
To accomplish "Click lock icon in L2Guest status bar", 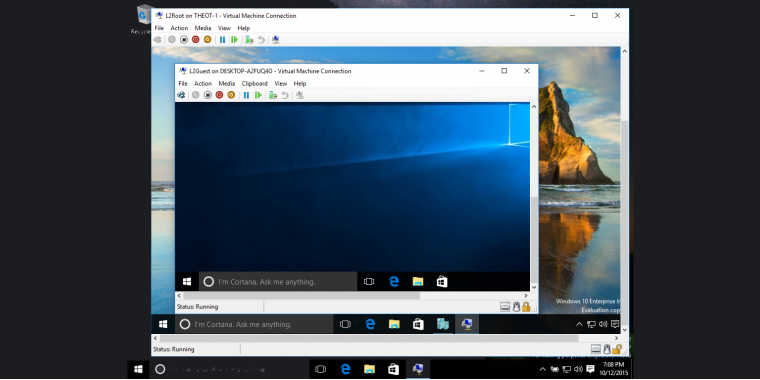I will point(526,307).
